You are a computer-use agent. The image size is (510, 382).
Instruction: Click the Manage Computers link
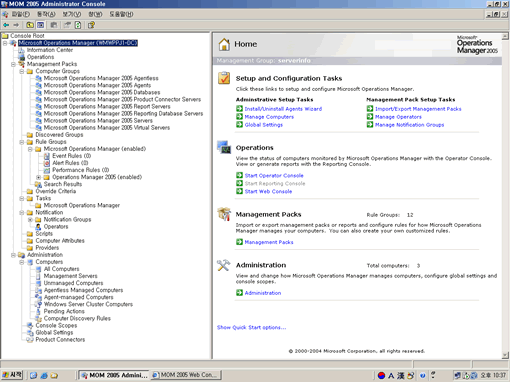pos(269,117)
